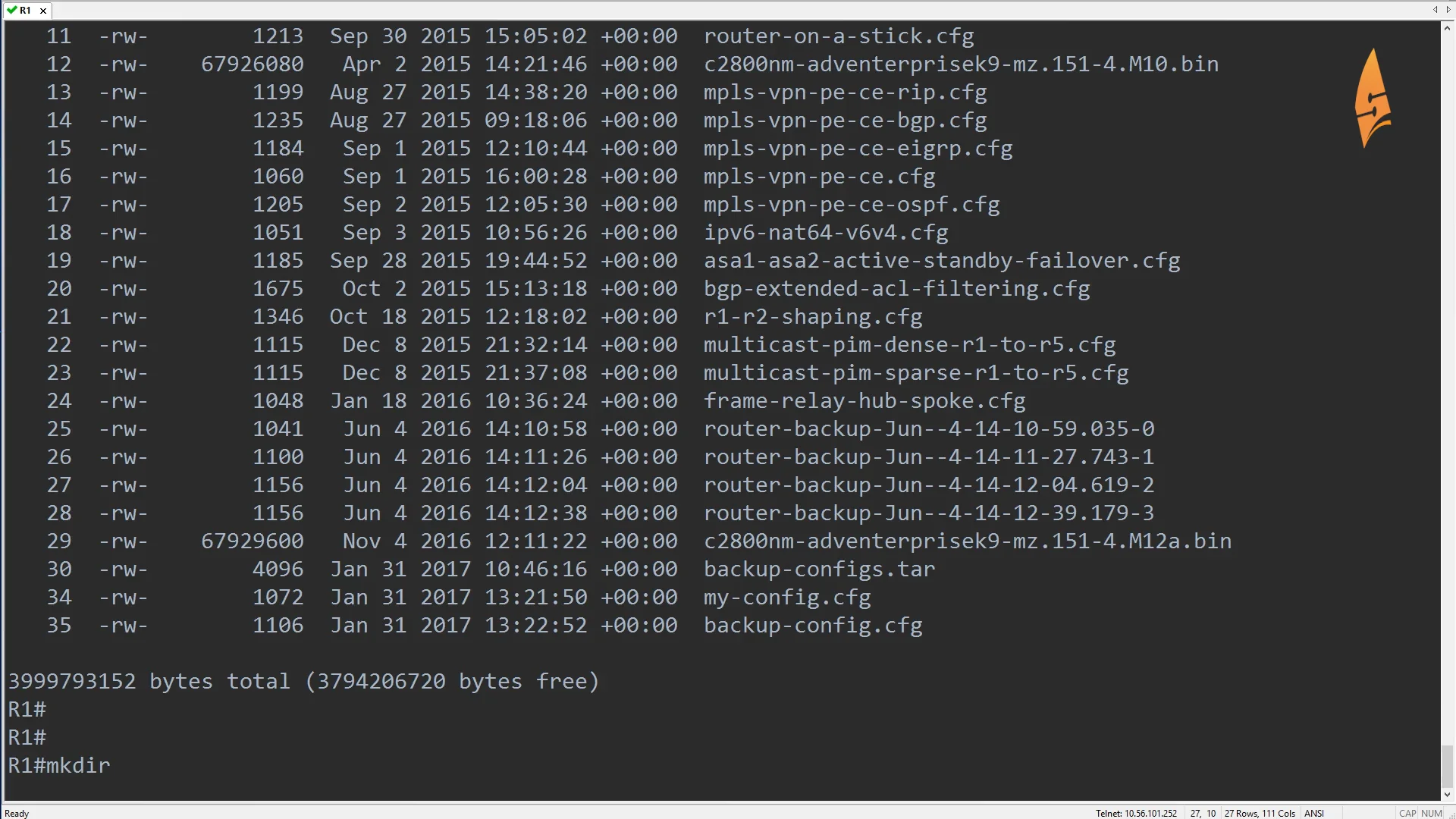Click the CAP indicator in status bar

pyautogui.click(x=1407, y=813)
